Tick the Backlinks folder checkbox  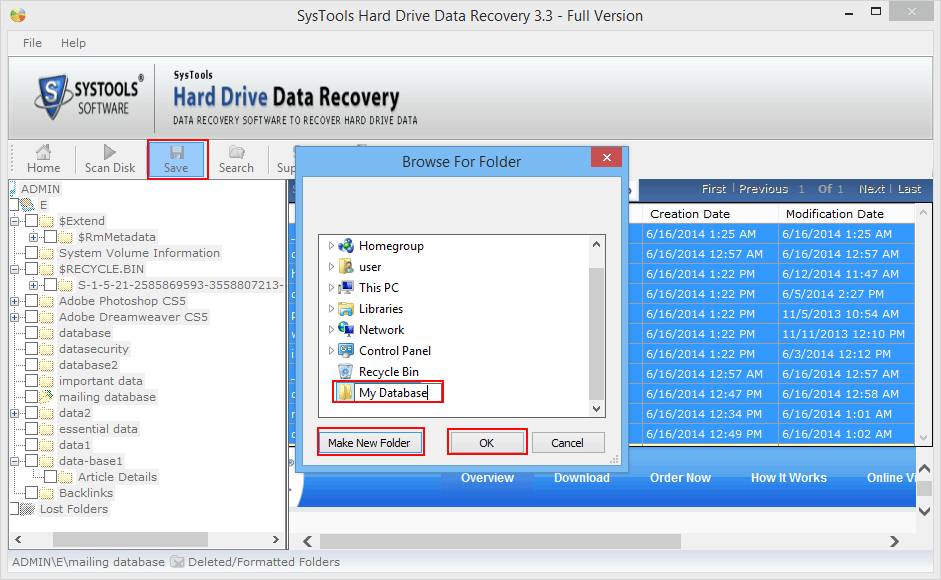point(32,493)
